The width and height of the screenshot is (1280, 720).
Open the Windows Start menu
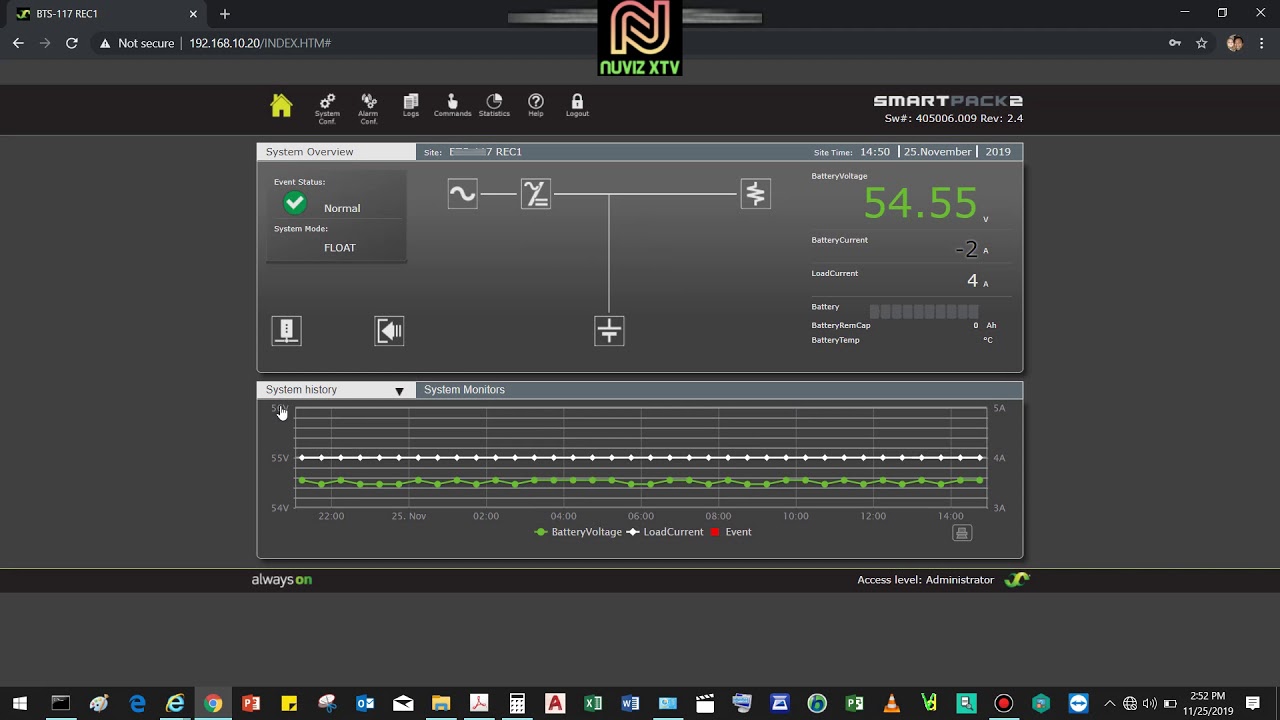point(20,704)
